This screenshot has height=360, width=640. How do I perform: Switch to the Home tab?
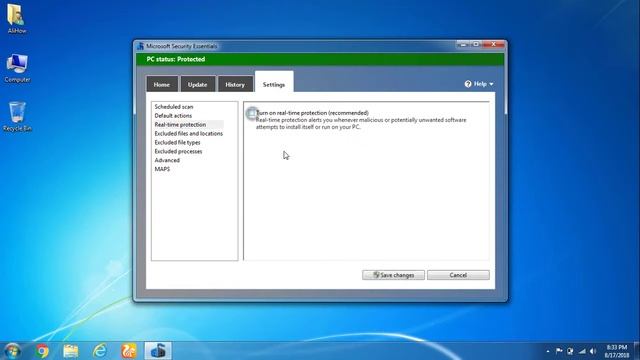162,84
